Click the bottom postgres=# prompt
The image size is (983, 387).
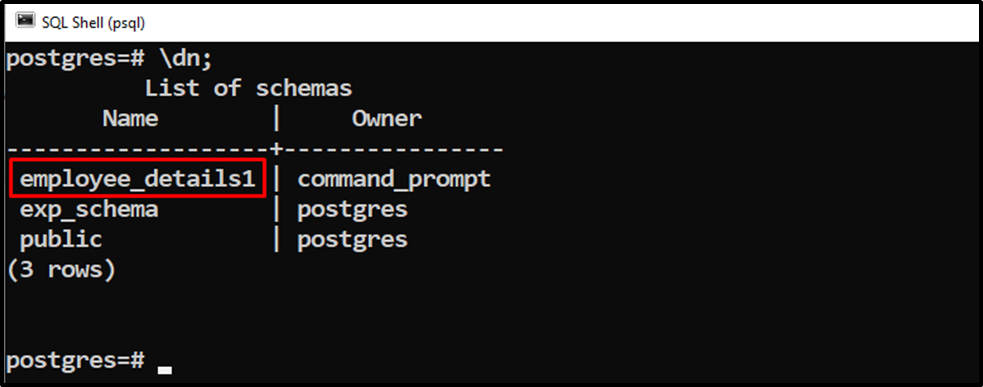pyautogui.click(x=75, y=361)
